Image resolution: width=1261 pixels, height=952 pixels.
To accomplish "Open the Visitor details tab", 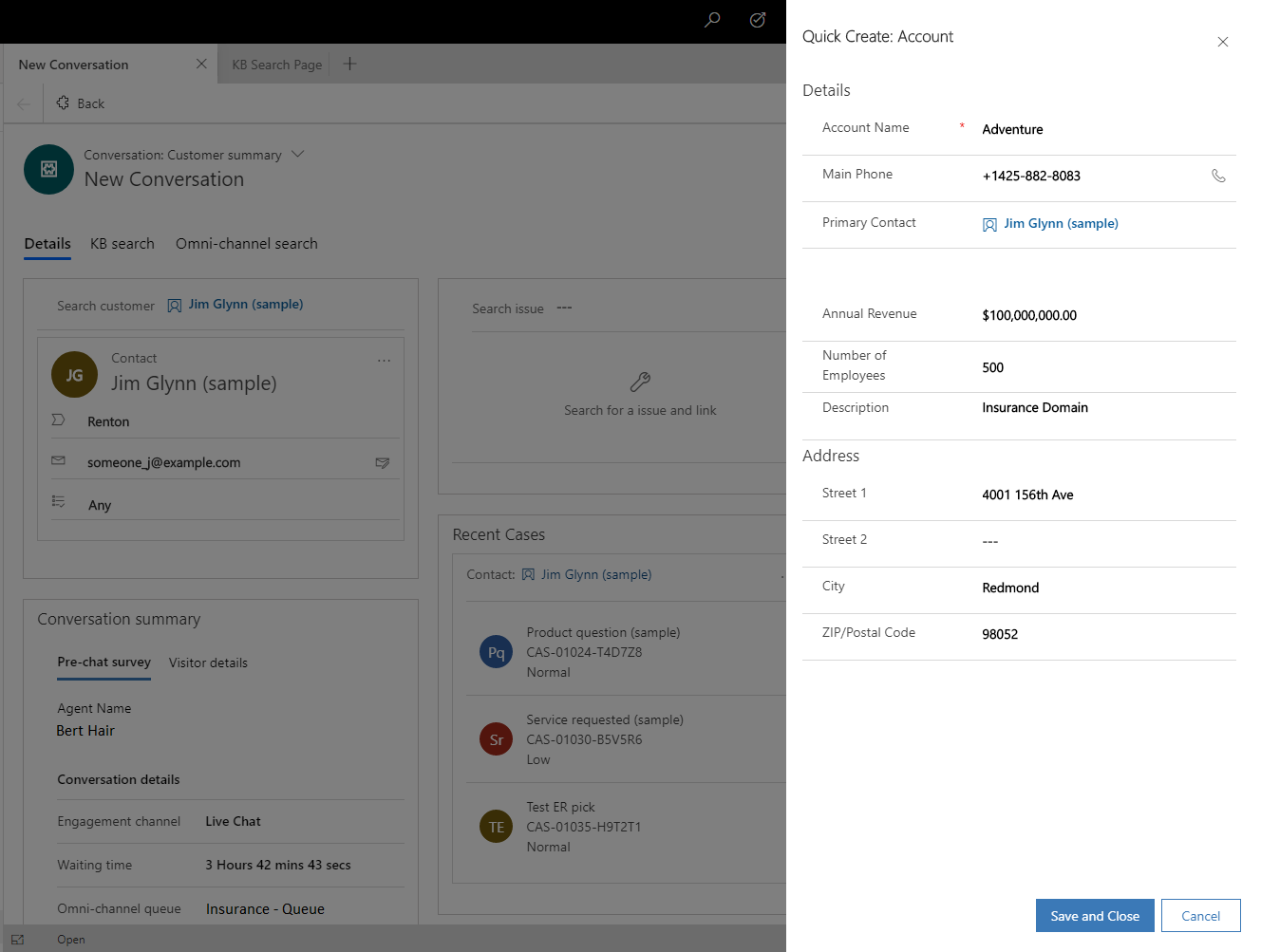I will tap(208, 663).
